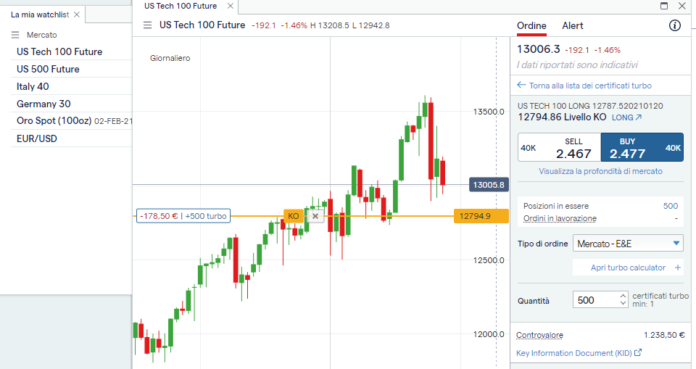Image resolution: width=696 pixels, height=369 pixels.
Task: Click the Quantità input field
Action: [595, 300]
